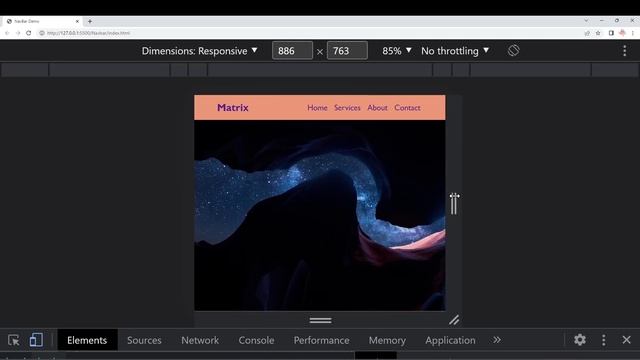Show more DevTools tabs chevron
The width and height of the screenshot is (640, 360).
(496, 340)
